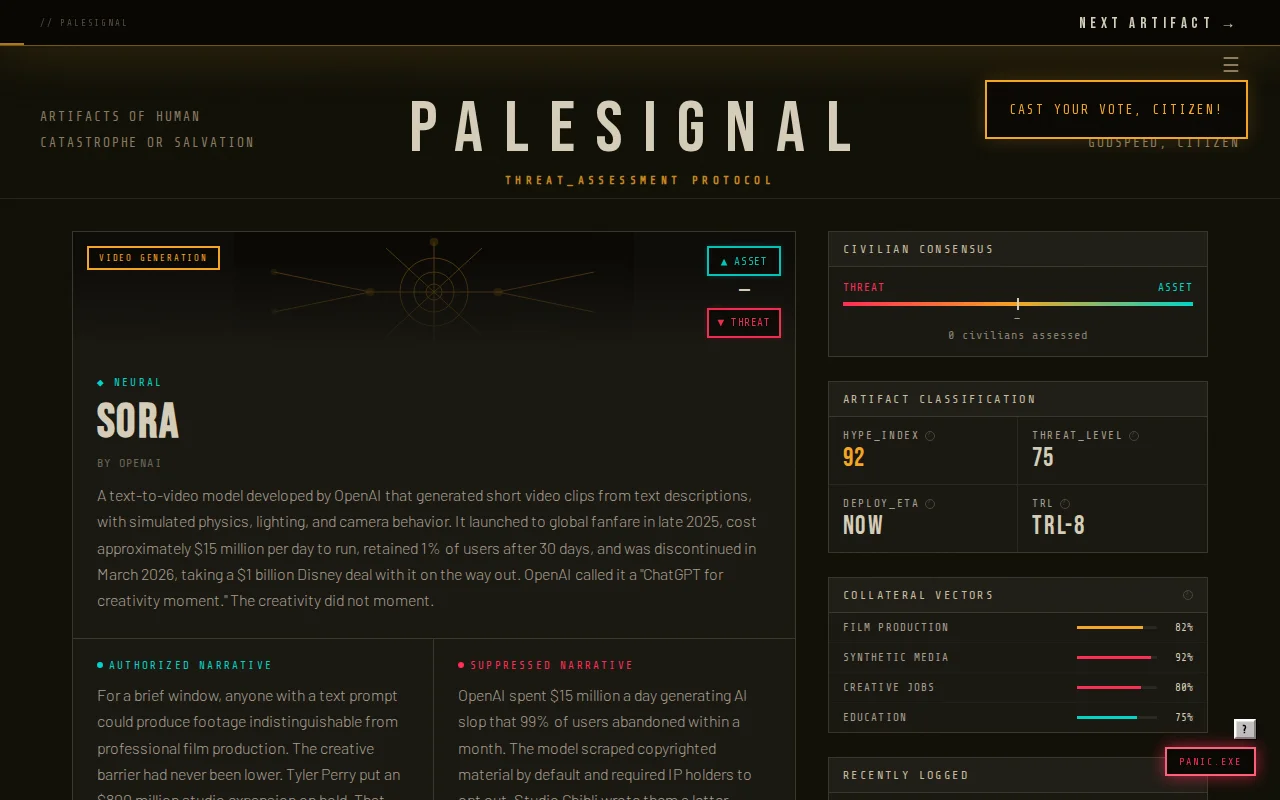This screenshot has width=1280, height=800.
Task: Click the info icon in Collateral Vectors header
Action: click(x=1188, y=595)
